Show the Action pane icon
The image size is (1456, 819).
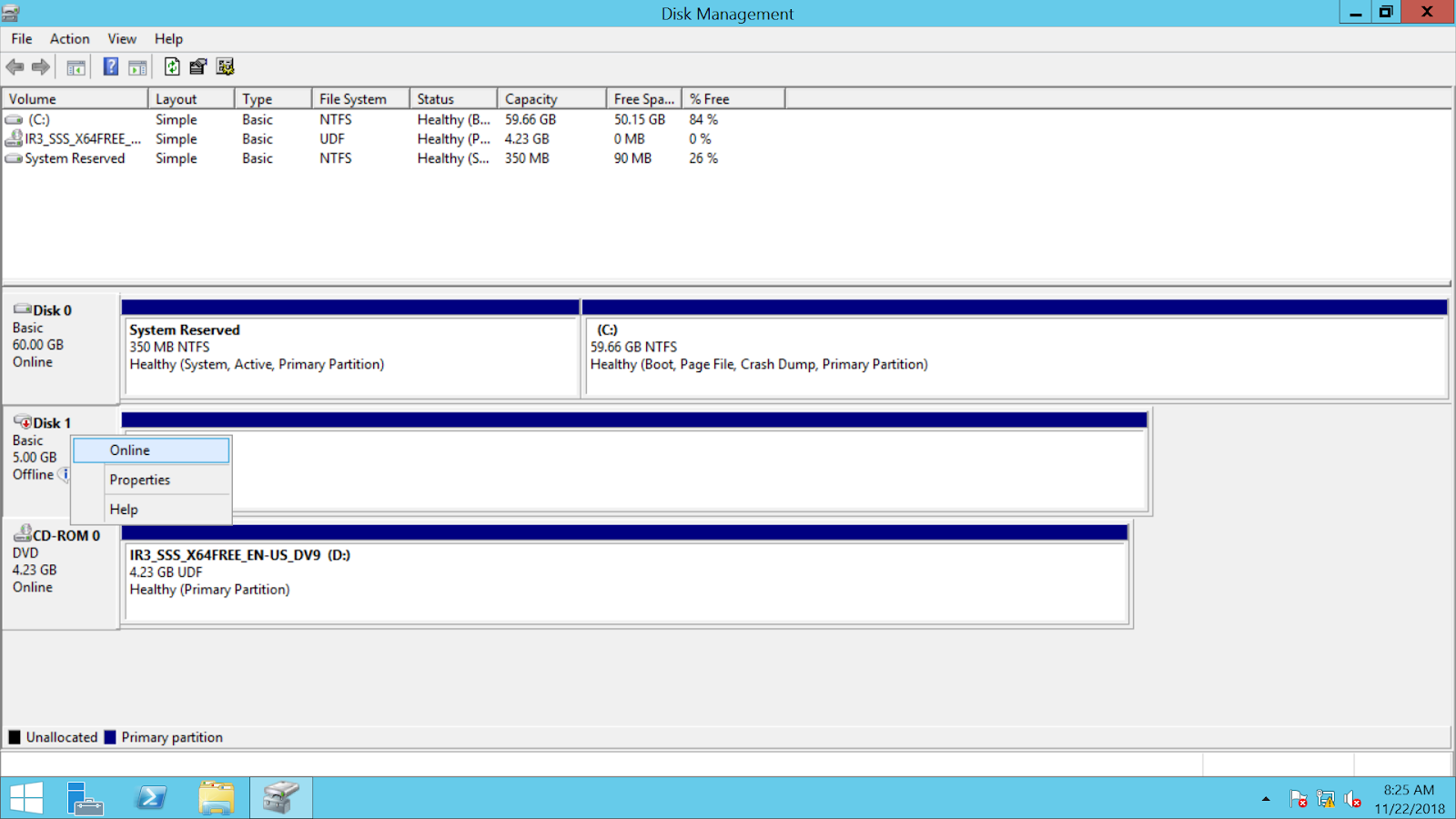[x=136, y=66]
